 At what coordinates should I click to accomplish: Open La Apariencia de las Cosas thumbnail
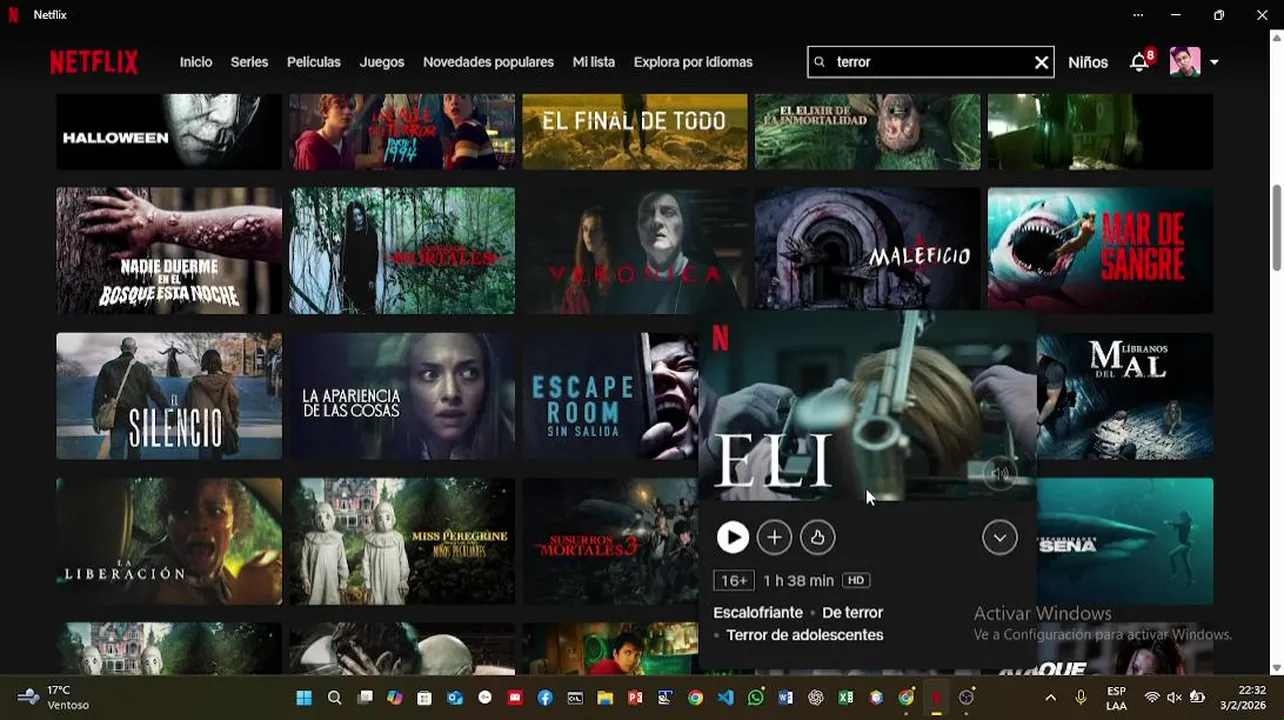pos(402,396)
